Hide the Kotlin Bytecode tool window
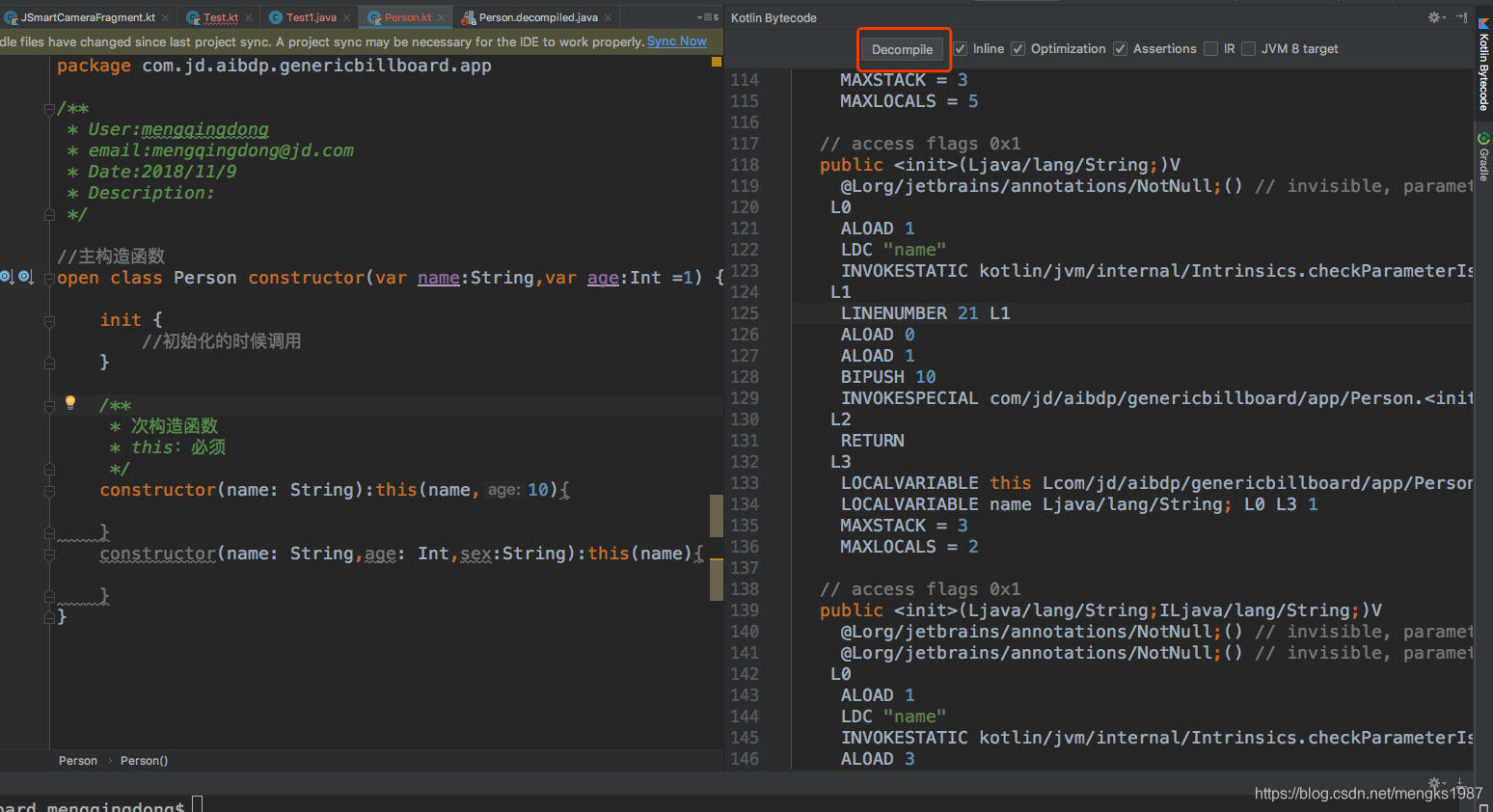 (1461, 17)
